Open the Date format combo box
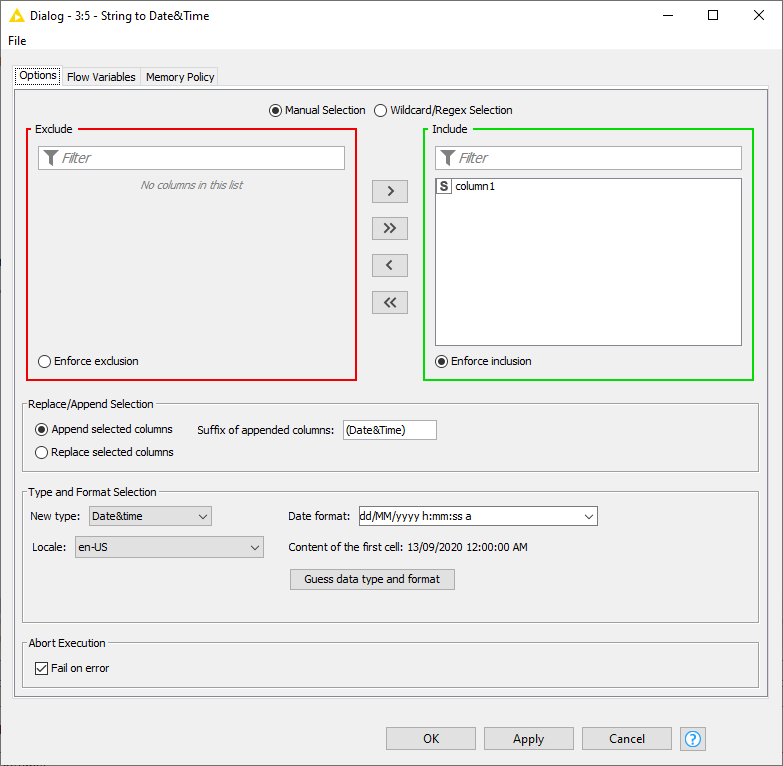This screenshot has width=783, height=766. 586,516
